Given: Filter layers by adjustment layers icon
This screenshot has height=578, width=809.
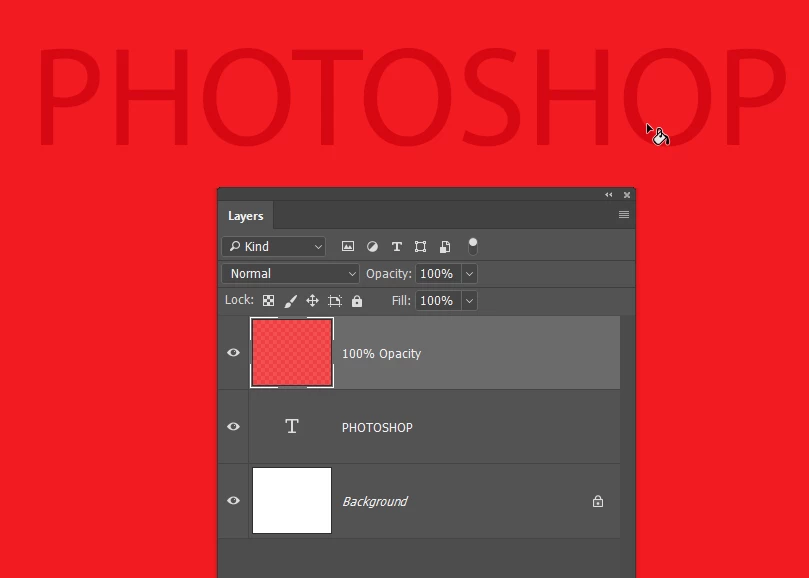Looking at the screenshot, I should tap(372, 247).
